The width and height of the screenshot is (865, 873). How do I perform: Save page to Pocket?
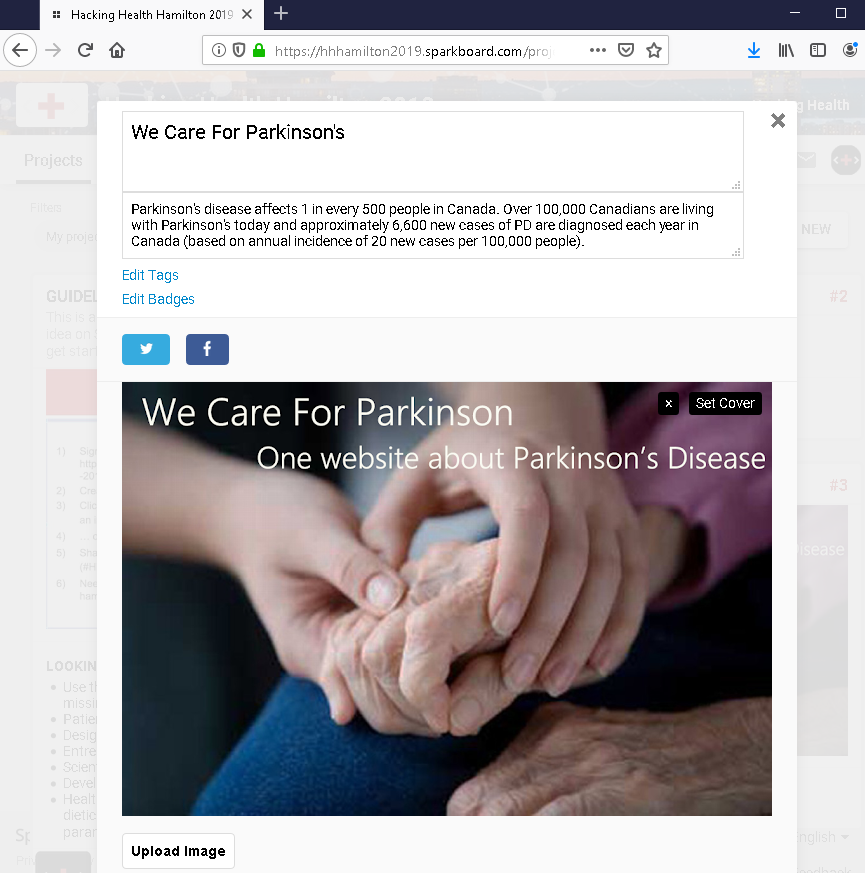(x=626, y=51)
